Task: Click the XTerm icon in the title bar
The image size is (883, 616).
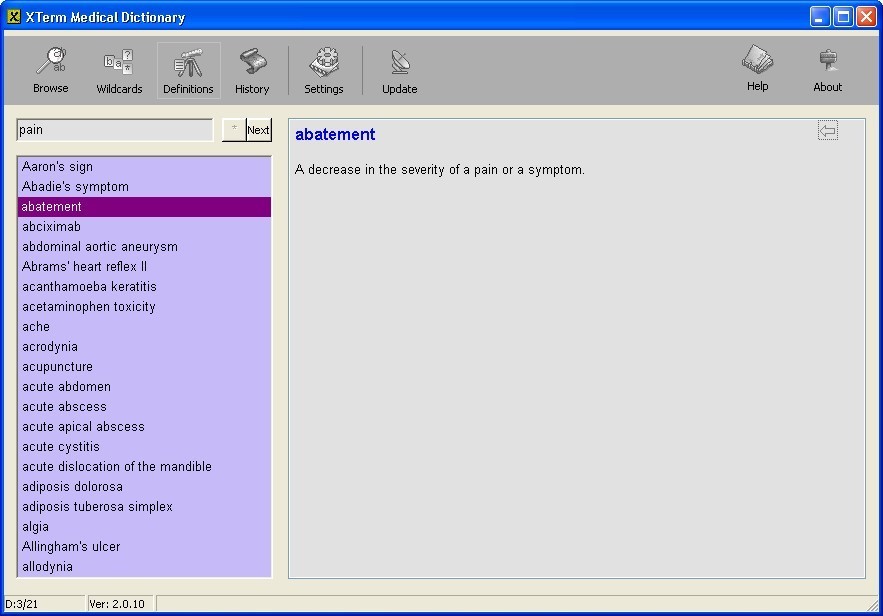Action: [x=13, y=16]
